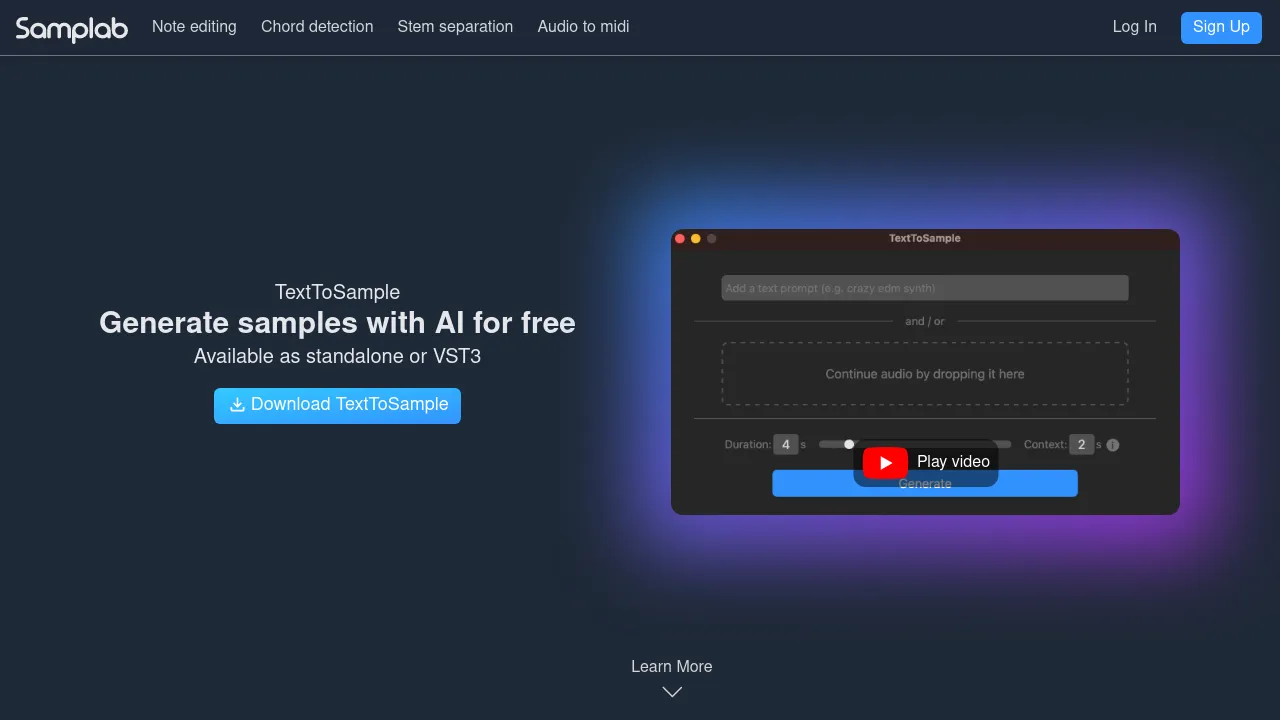Navigate to Audio to midi
Screen dimensions: 1280x720
583,27
